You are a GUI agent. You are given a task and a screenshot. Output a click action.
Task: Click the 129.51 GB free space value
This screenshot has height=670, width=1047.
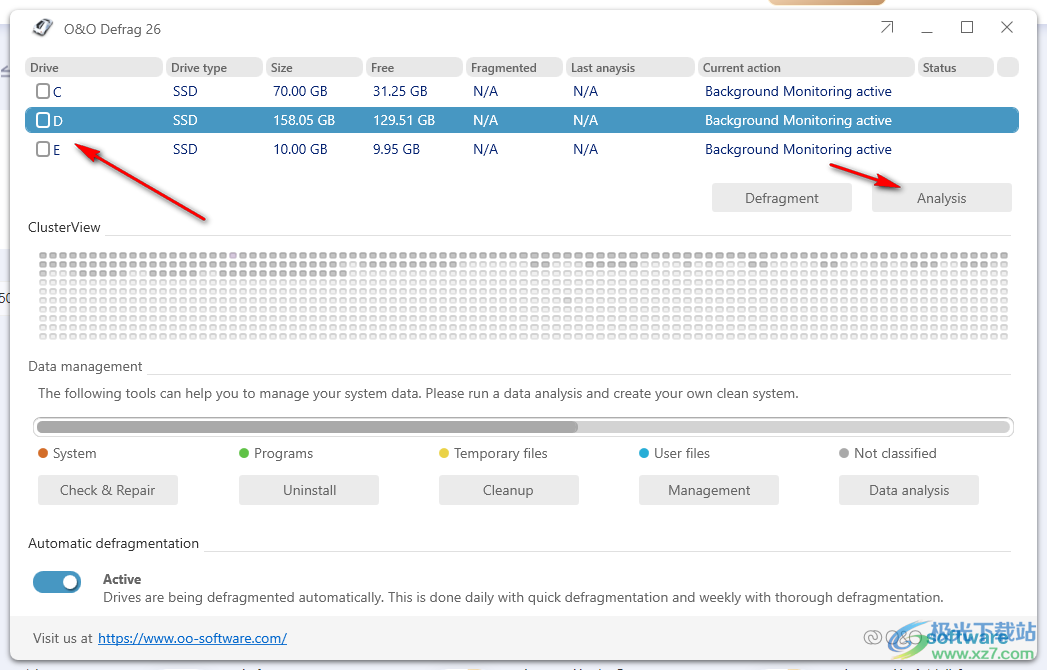404,120
